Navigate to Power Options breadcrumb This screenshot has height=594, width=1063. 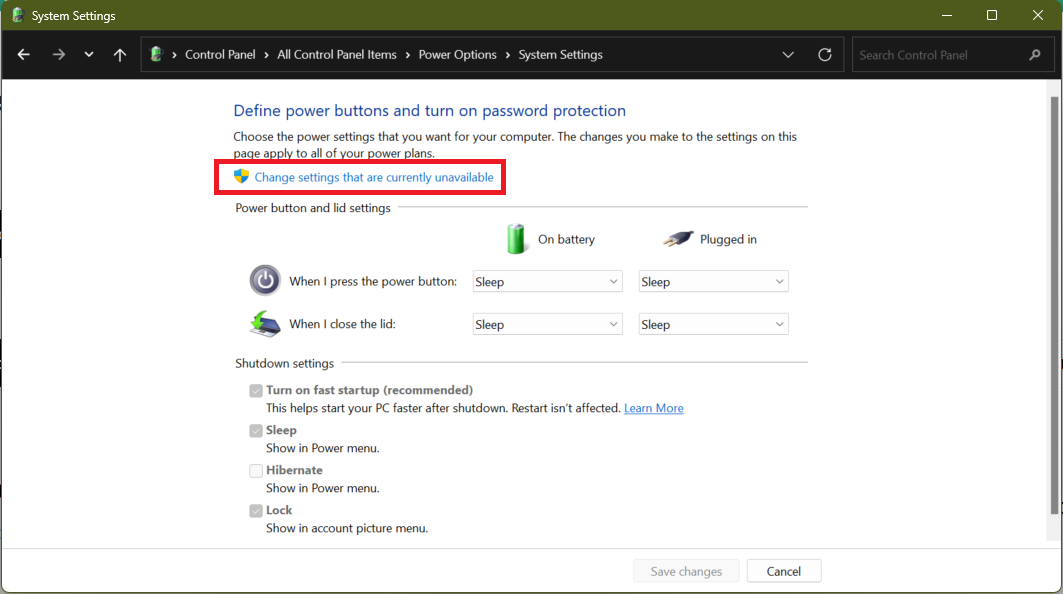pyautogui.click(x=457, y=55)
